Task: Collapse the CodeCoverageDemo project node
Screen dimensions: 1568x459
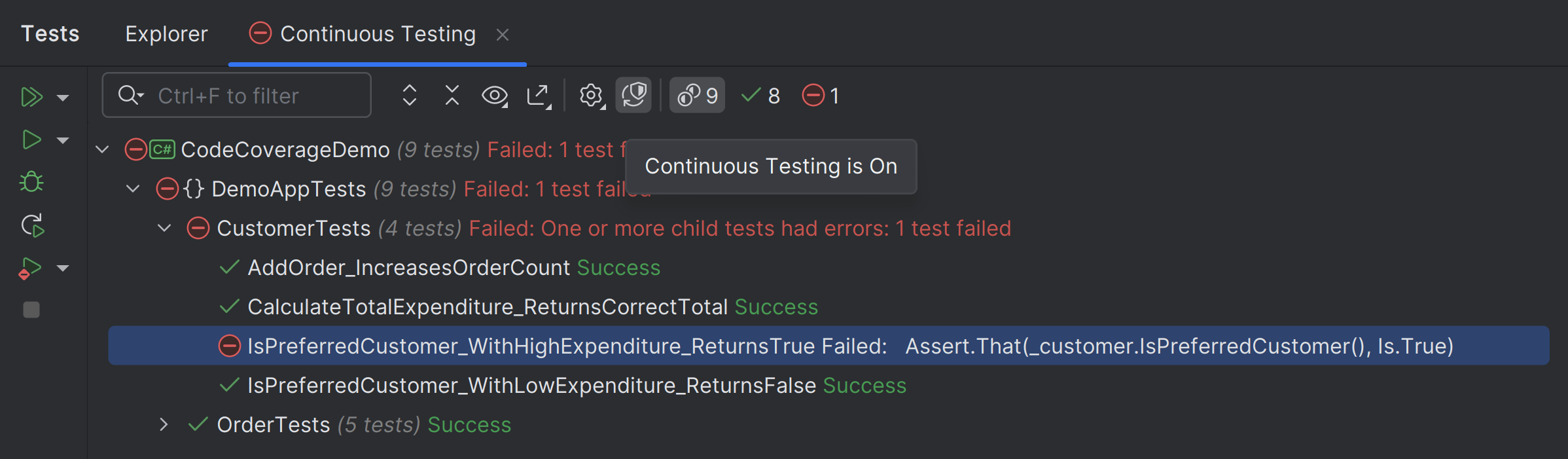Action: point(102,150)
